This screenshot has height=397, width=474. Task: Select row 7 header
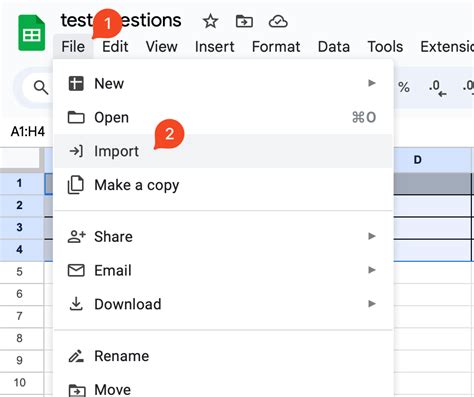[x=20, y=316]
